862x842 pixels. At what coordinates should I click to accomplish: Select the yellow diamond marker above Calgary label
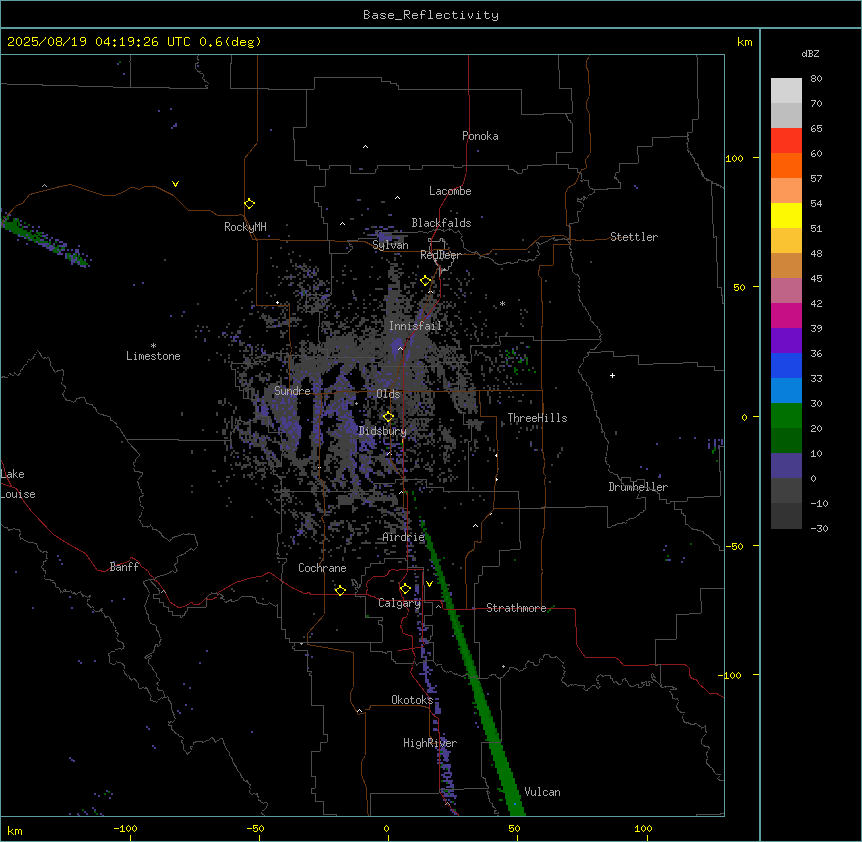point(405,589)
